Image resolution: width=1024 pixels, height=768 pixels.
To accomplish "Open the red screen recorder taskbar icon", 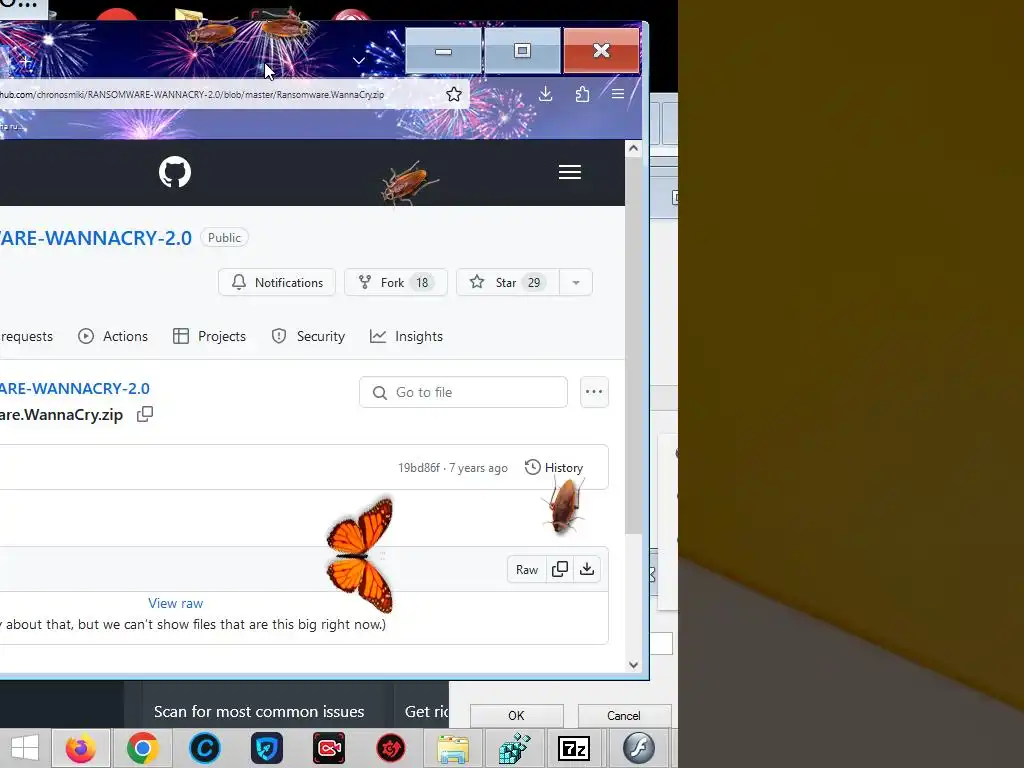I will pos(328,748).
